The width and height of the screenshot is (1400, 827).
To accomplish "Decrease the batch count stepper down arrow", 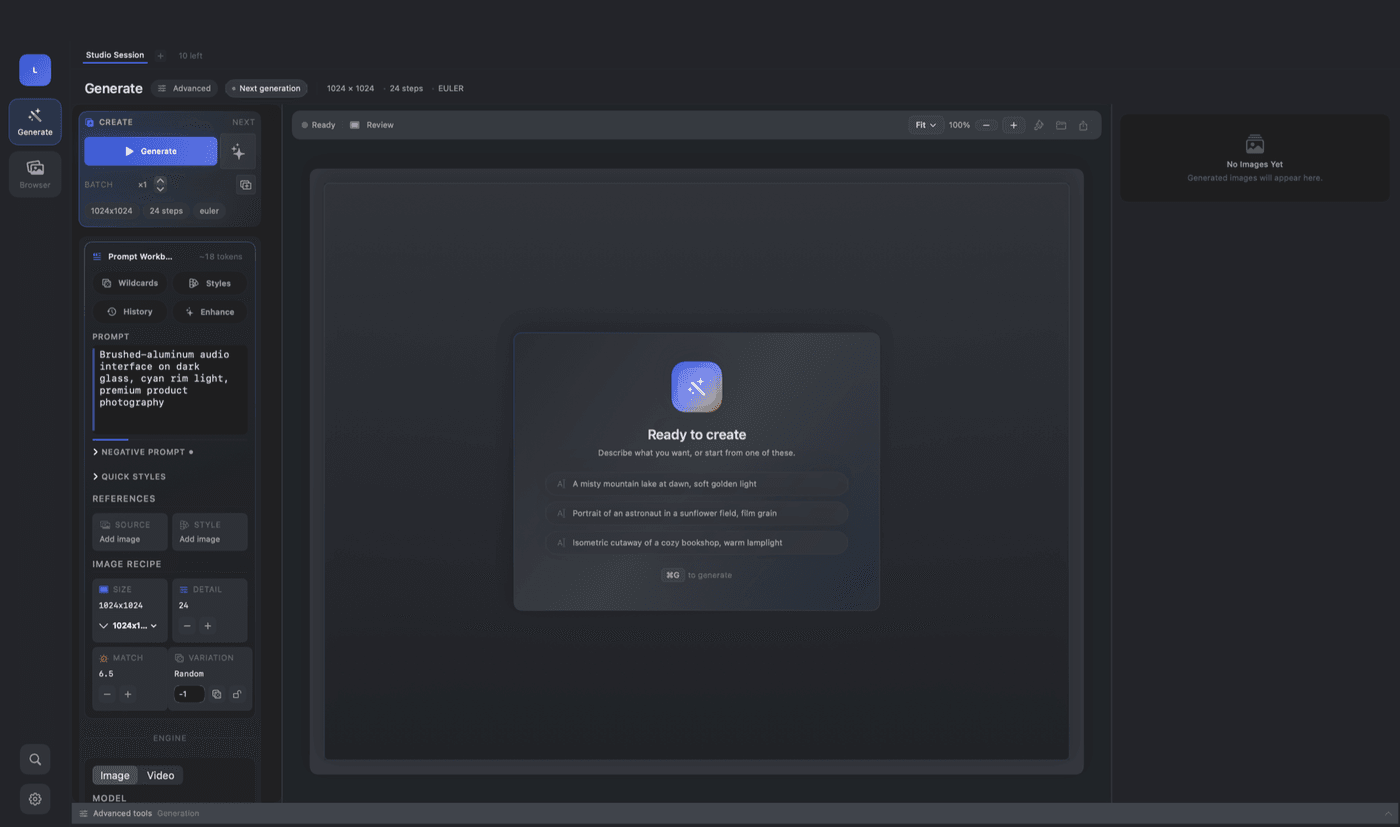I will (x=160, y=189).
